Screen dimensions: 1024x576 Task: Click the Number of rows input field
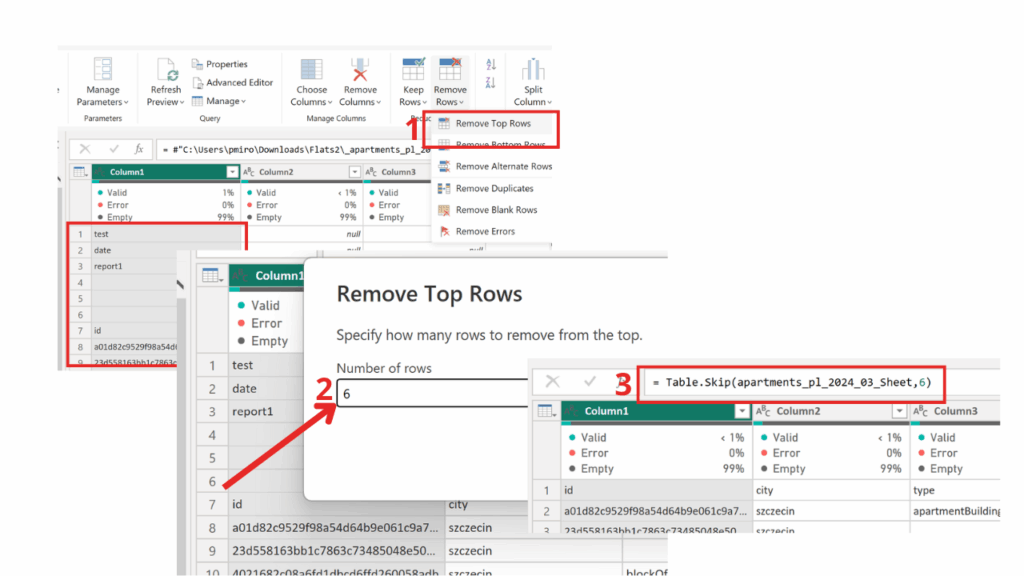[432, 393]
